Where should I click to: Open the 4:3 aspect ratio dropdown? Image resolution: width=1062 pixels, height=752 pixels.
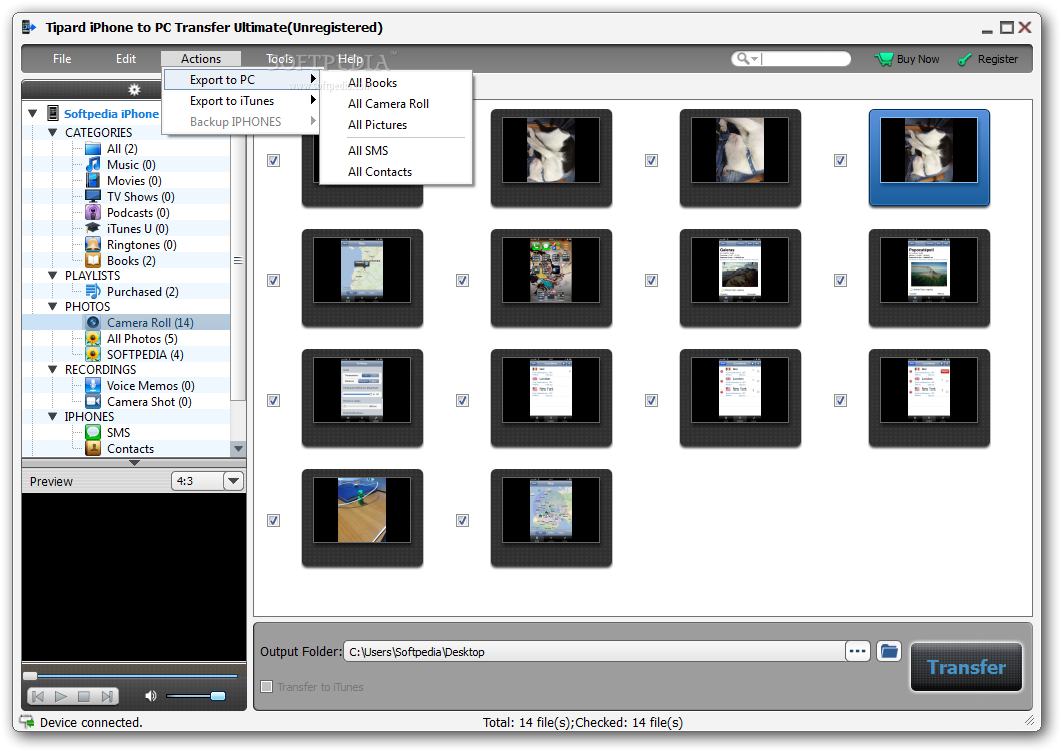click(234, 481)
